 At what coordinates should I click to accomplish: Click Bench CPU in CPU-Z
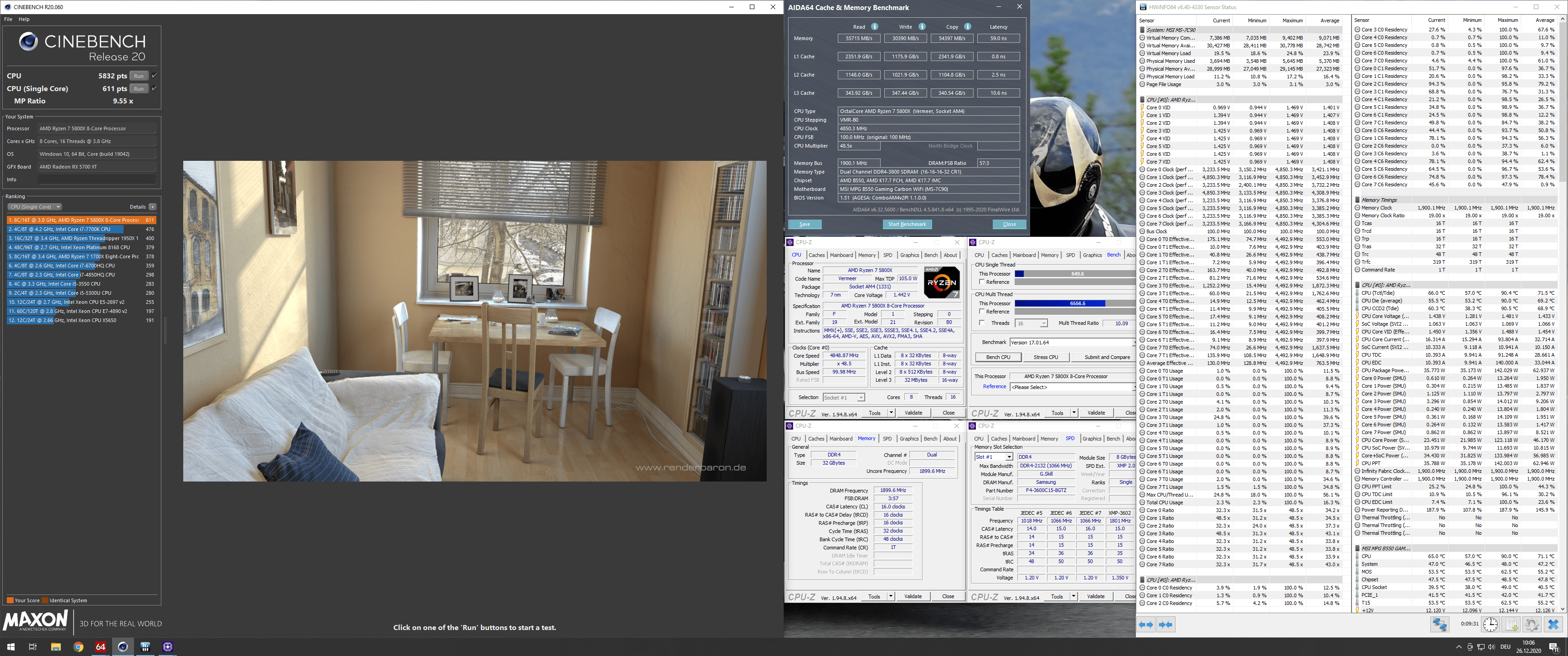(998, 357)
